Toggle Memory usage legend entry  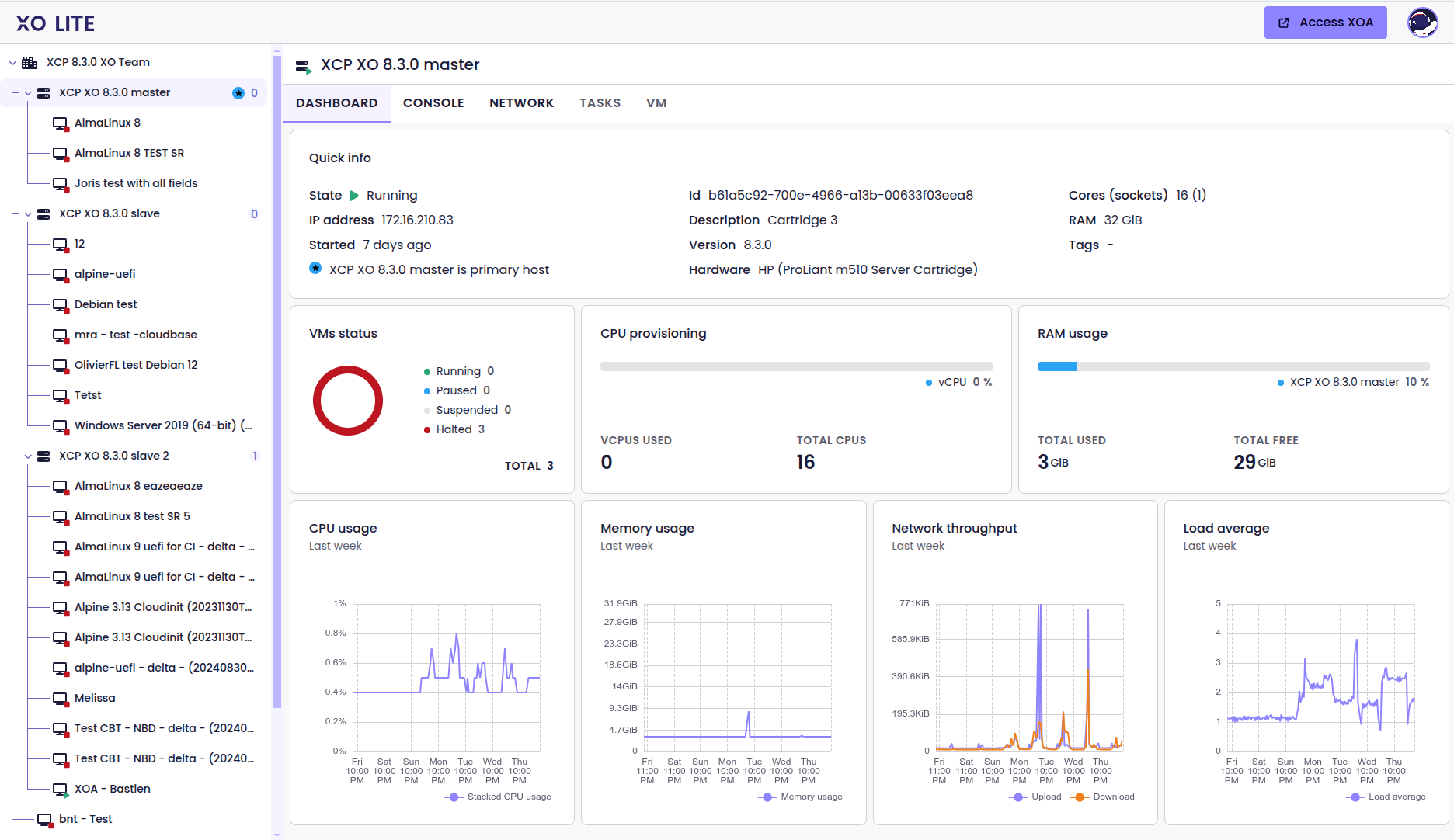[800, 797]
